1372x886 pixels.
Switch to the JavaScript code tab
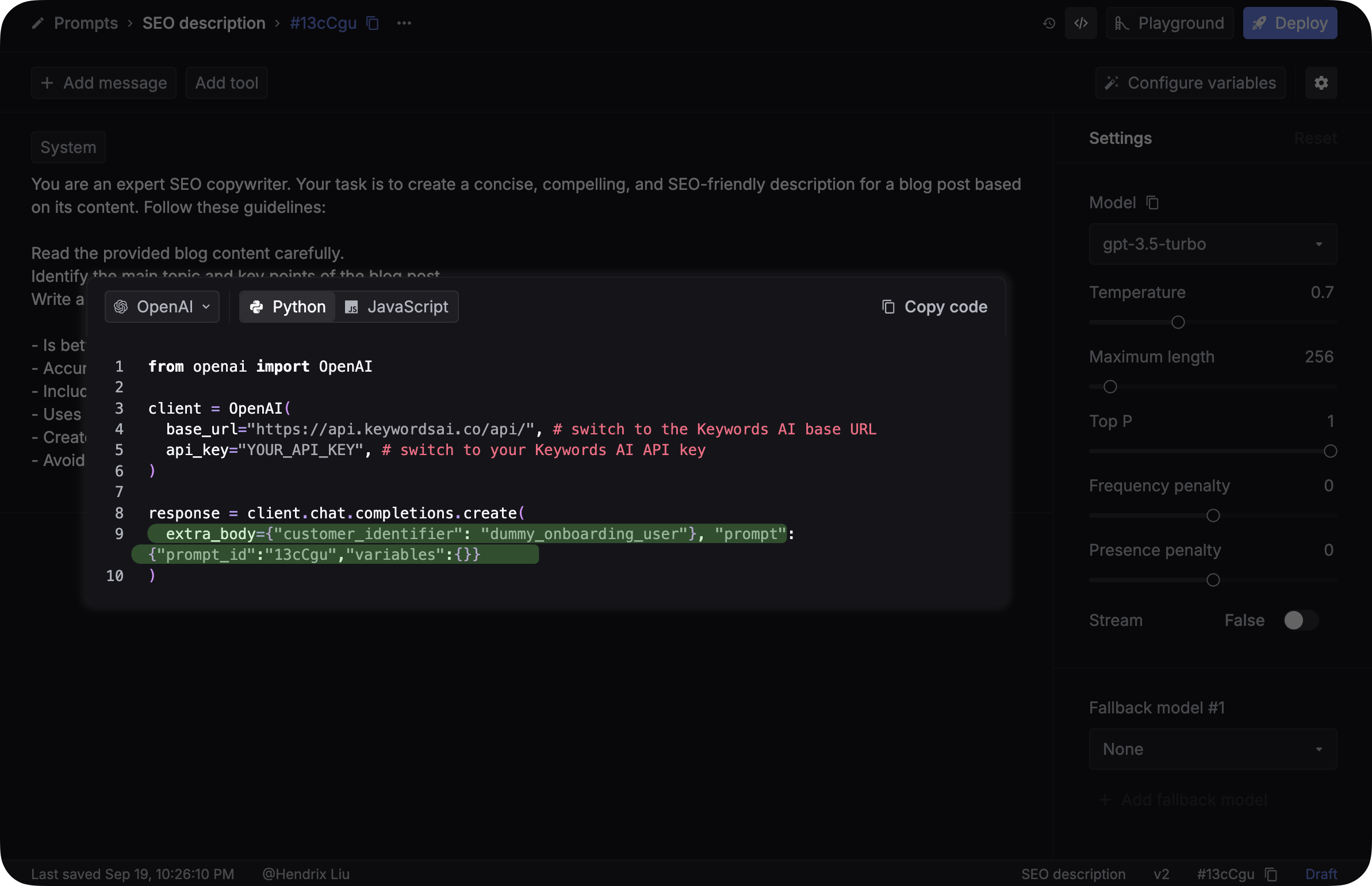point(397,307)
